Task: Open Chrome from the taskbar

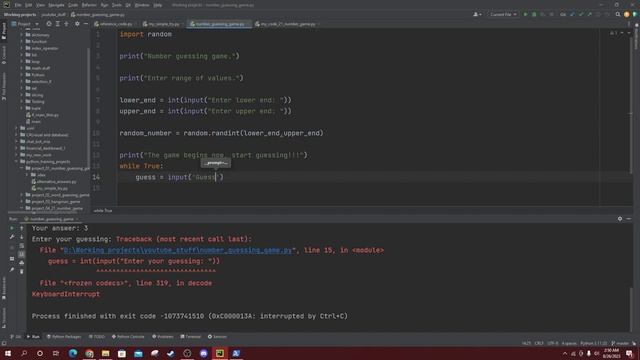Action: click(89, 353)
